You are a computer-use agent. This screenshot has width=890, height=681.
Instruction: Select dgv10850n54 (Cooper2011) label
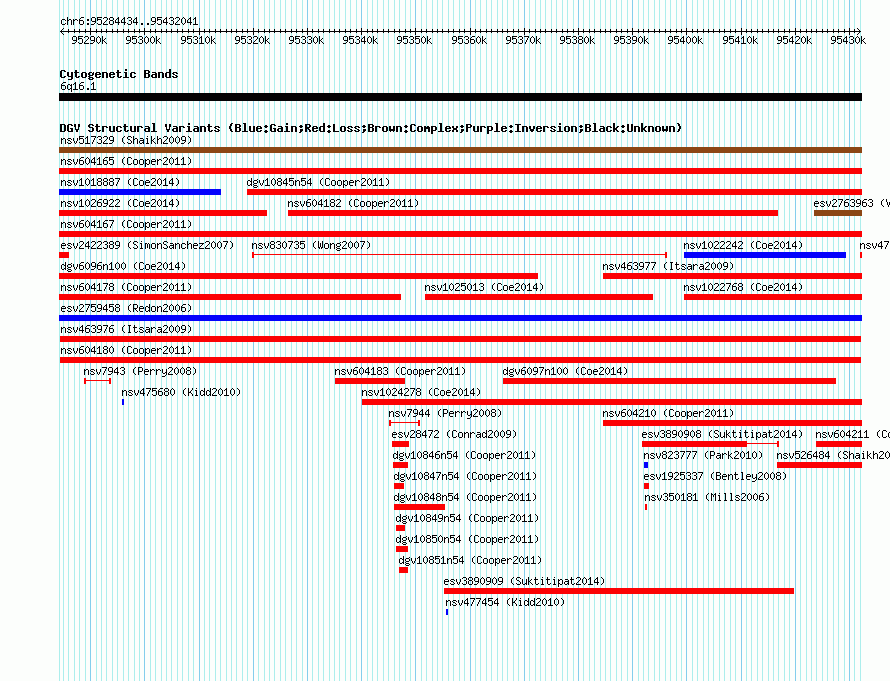(467, 539)
